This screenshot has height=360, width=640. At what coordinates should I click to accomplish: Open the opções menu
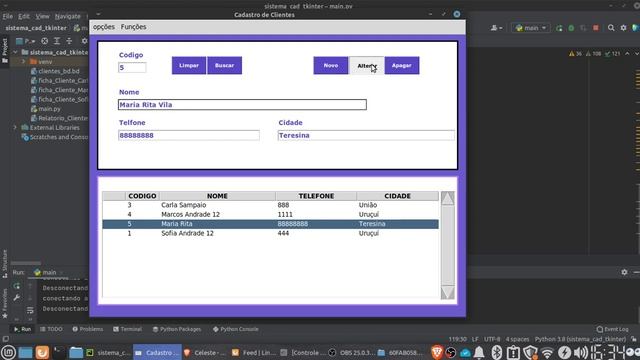[x=104, y=27]
